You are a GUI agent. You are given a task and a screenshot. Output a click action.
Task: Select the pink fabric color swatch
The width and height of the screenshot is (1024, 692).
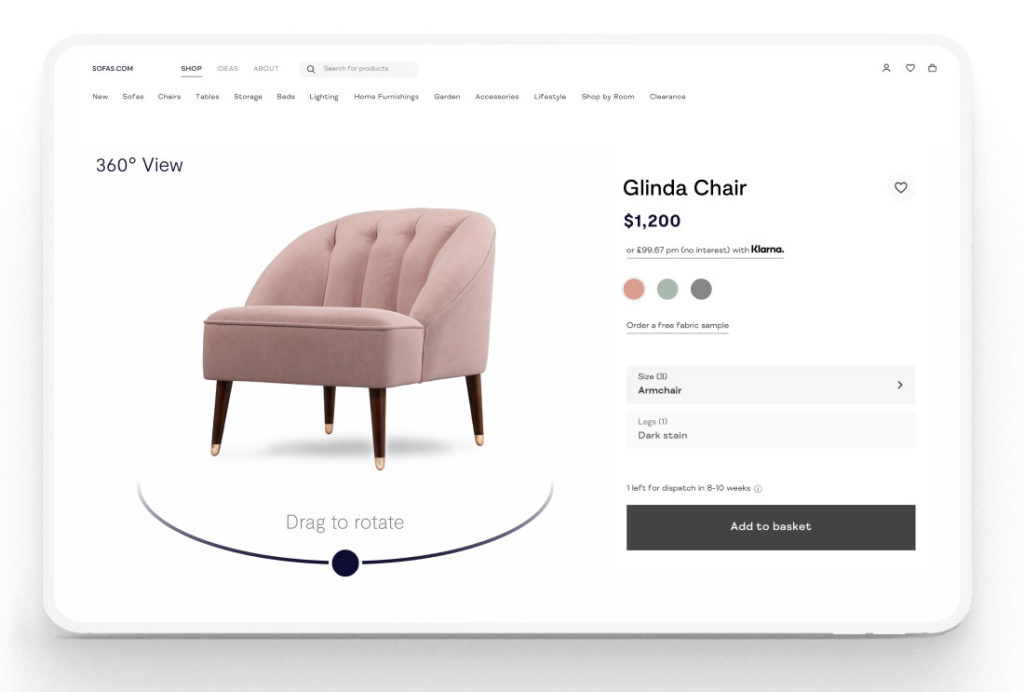click(x=633, y=289)
